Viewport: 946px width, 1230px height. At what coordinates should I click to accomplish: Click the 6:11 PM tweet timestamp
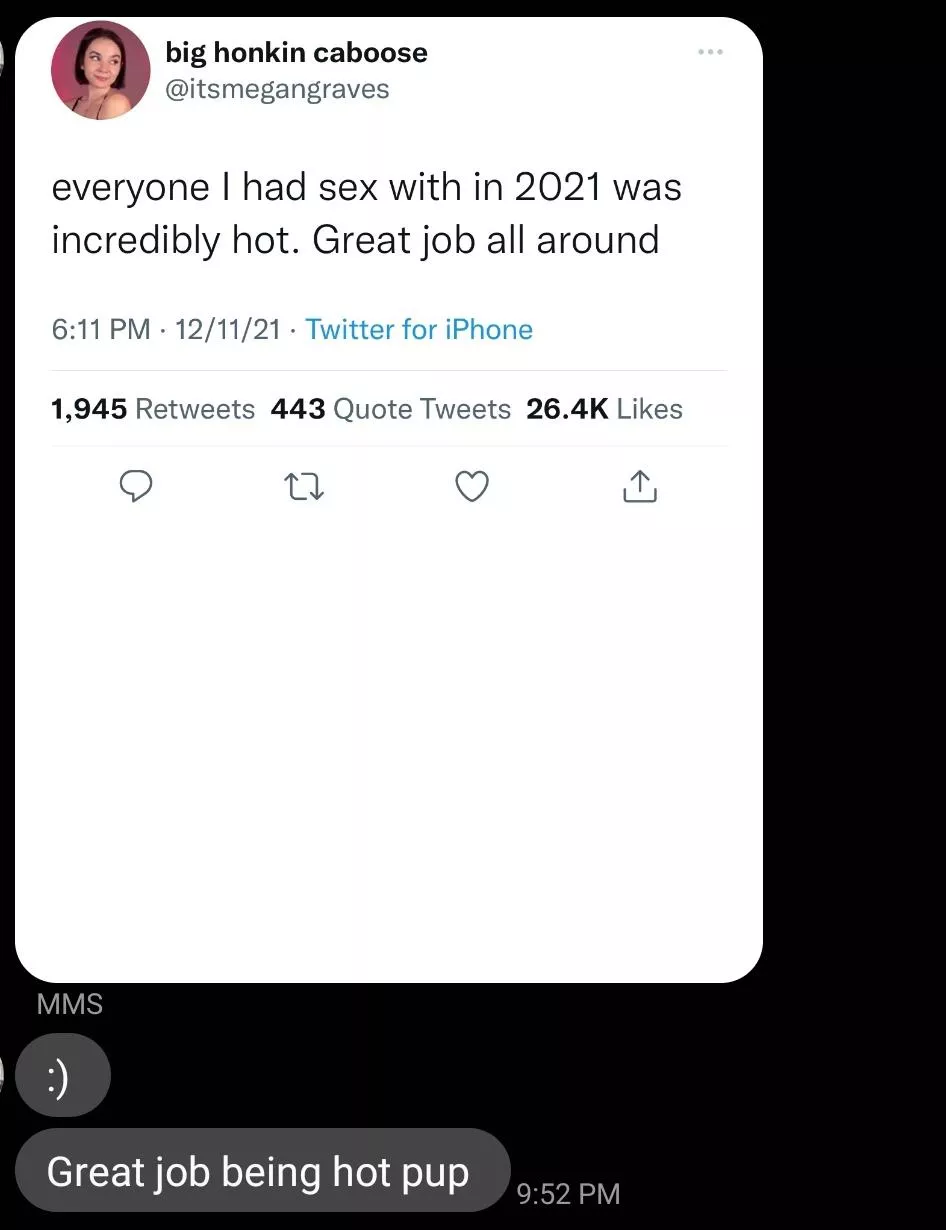(x=100, y=329)
